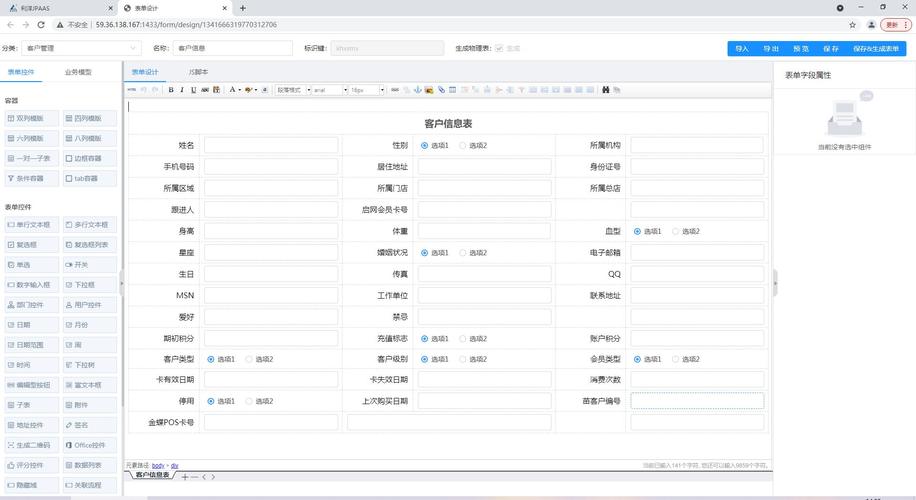Open find and replace binoculars icon
The height and width of the screenshot is (500, 916).
click(x=605, y=89)
